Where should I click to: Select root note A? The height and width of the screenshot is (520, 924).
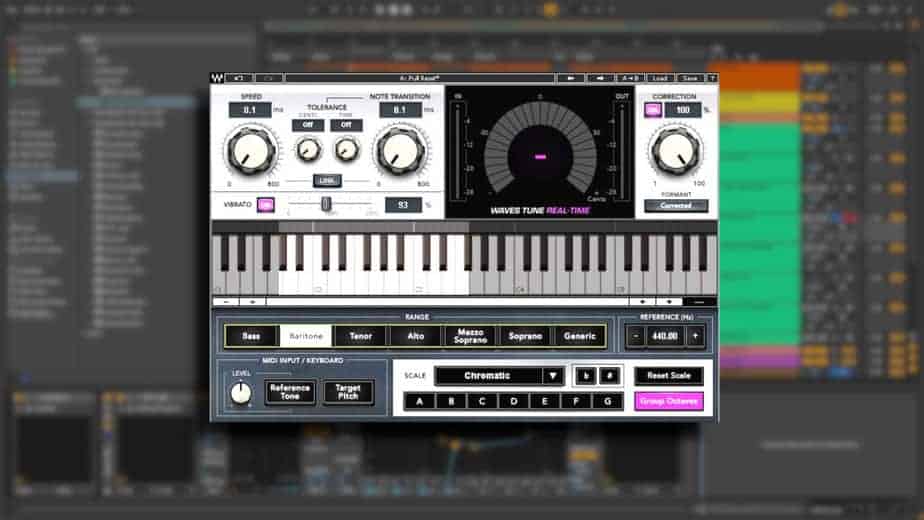point(420,401)
